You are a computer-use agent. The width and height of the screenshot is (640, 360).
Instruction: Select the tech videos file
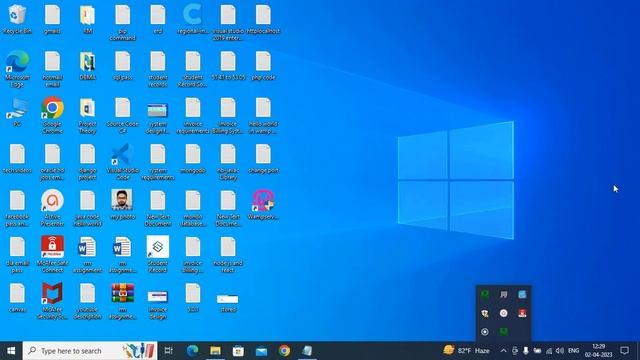17,159
